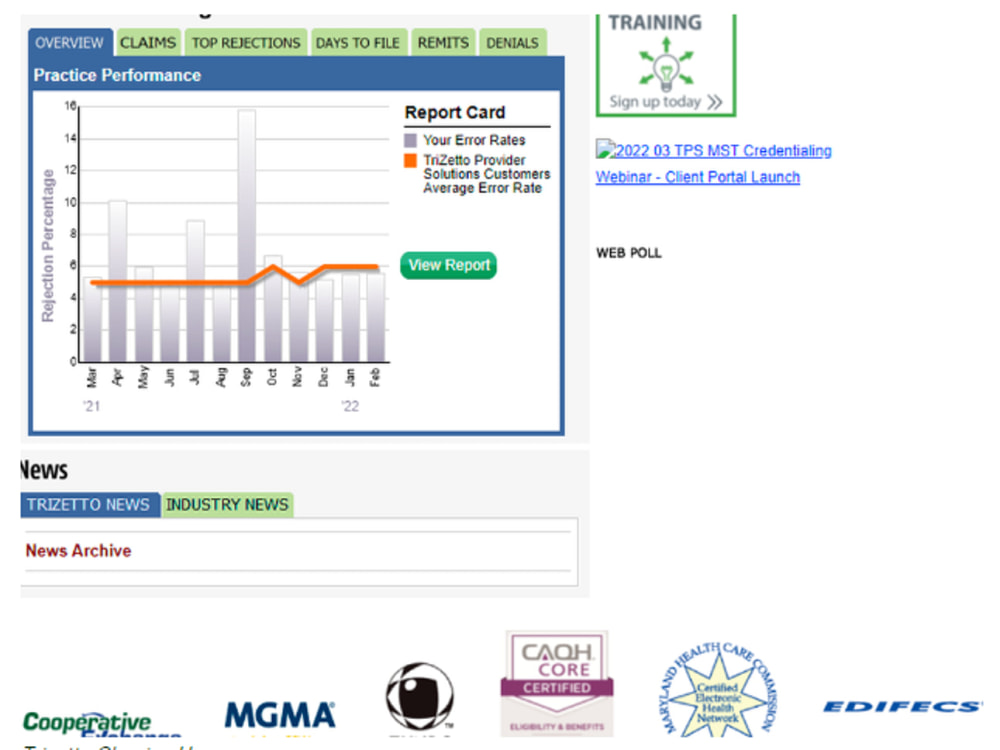Click the Your Error Rates legend swatch
1000x750 pixels.
[x=410, y=140]
